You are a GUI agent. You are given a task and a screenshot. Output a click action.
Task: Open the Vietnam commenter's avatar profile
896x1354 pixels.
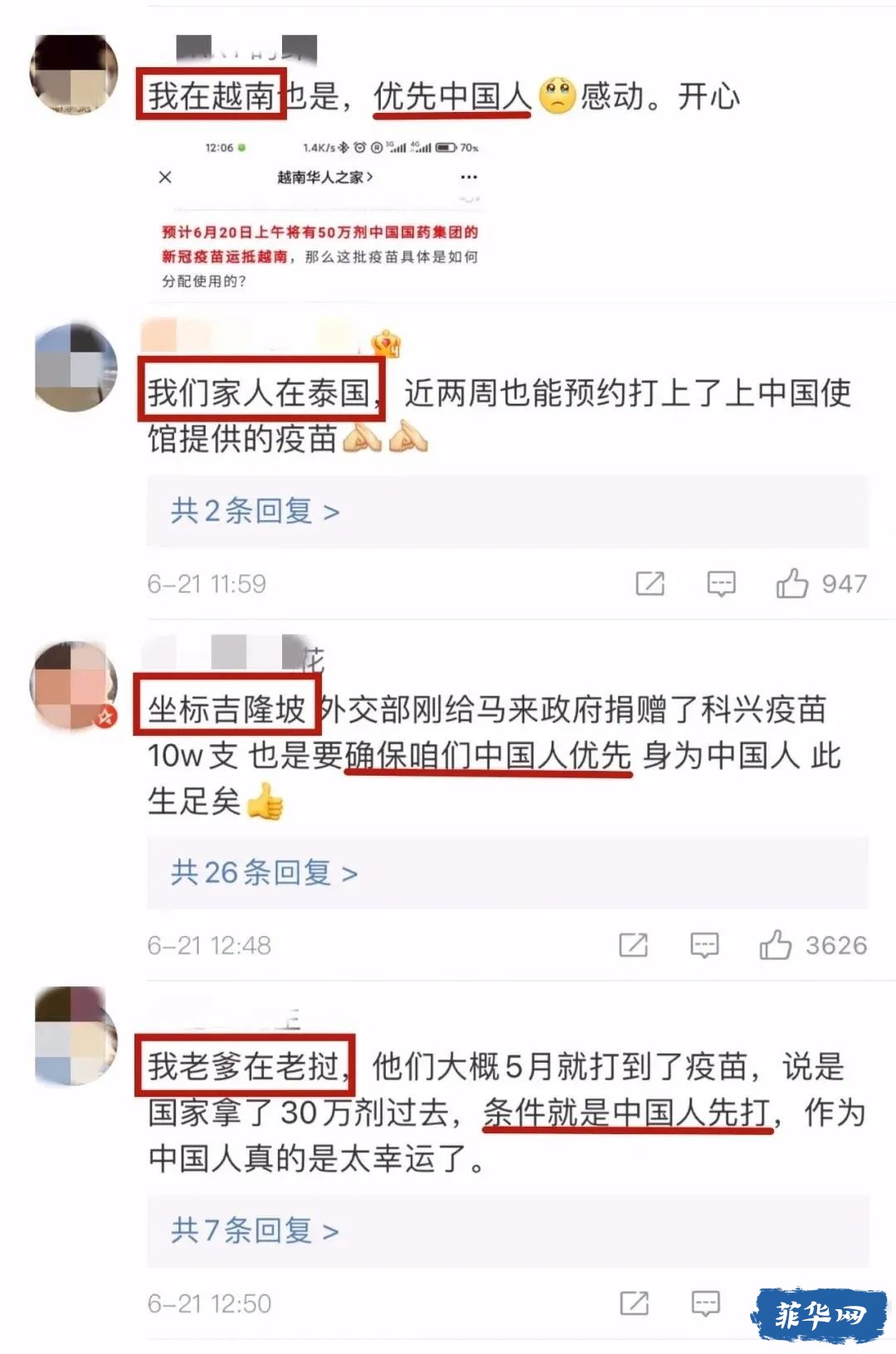click(x=73, y=75)
